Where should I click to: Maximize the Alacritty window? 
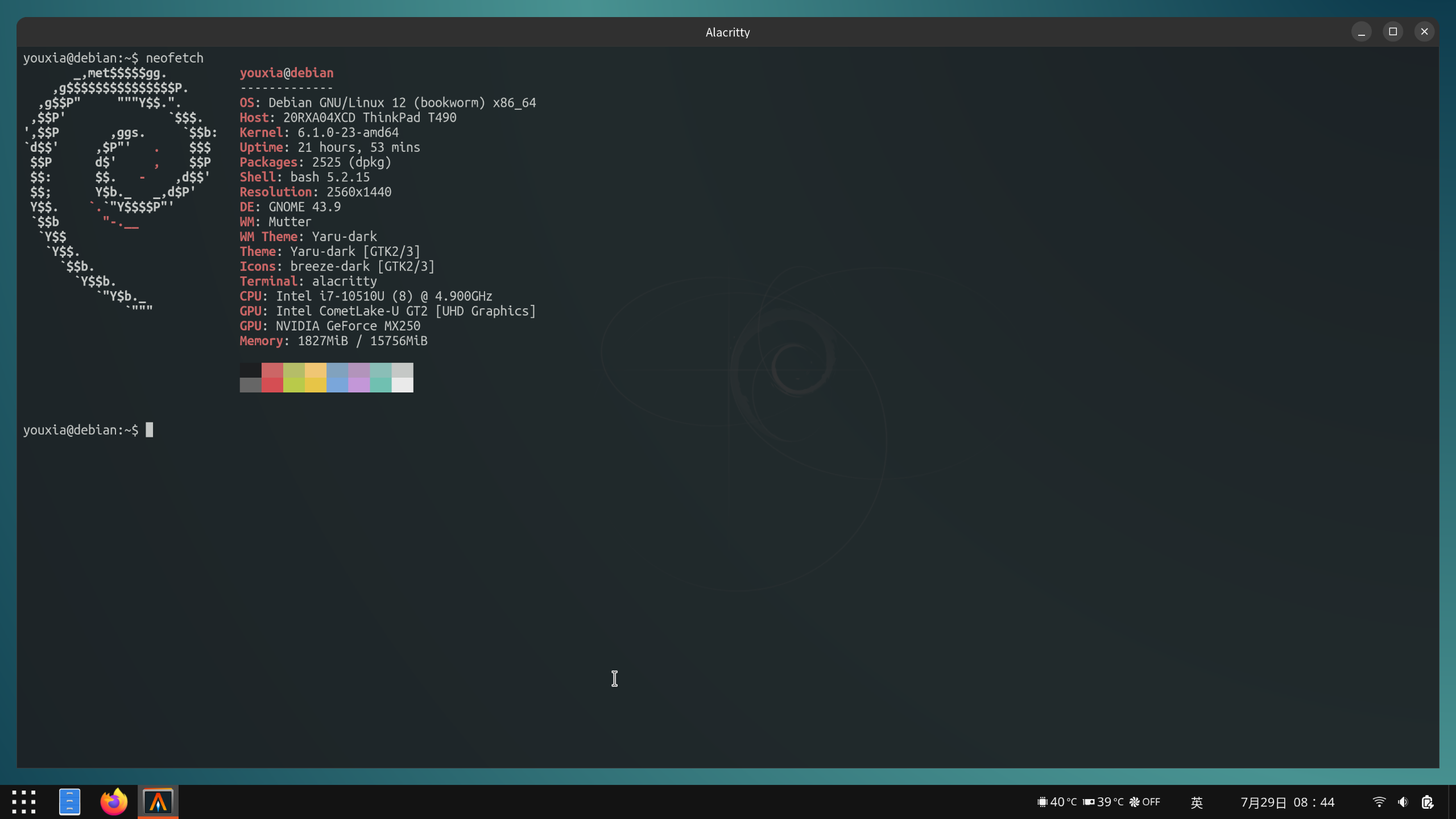pos(1393,32)
